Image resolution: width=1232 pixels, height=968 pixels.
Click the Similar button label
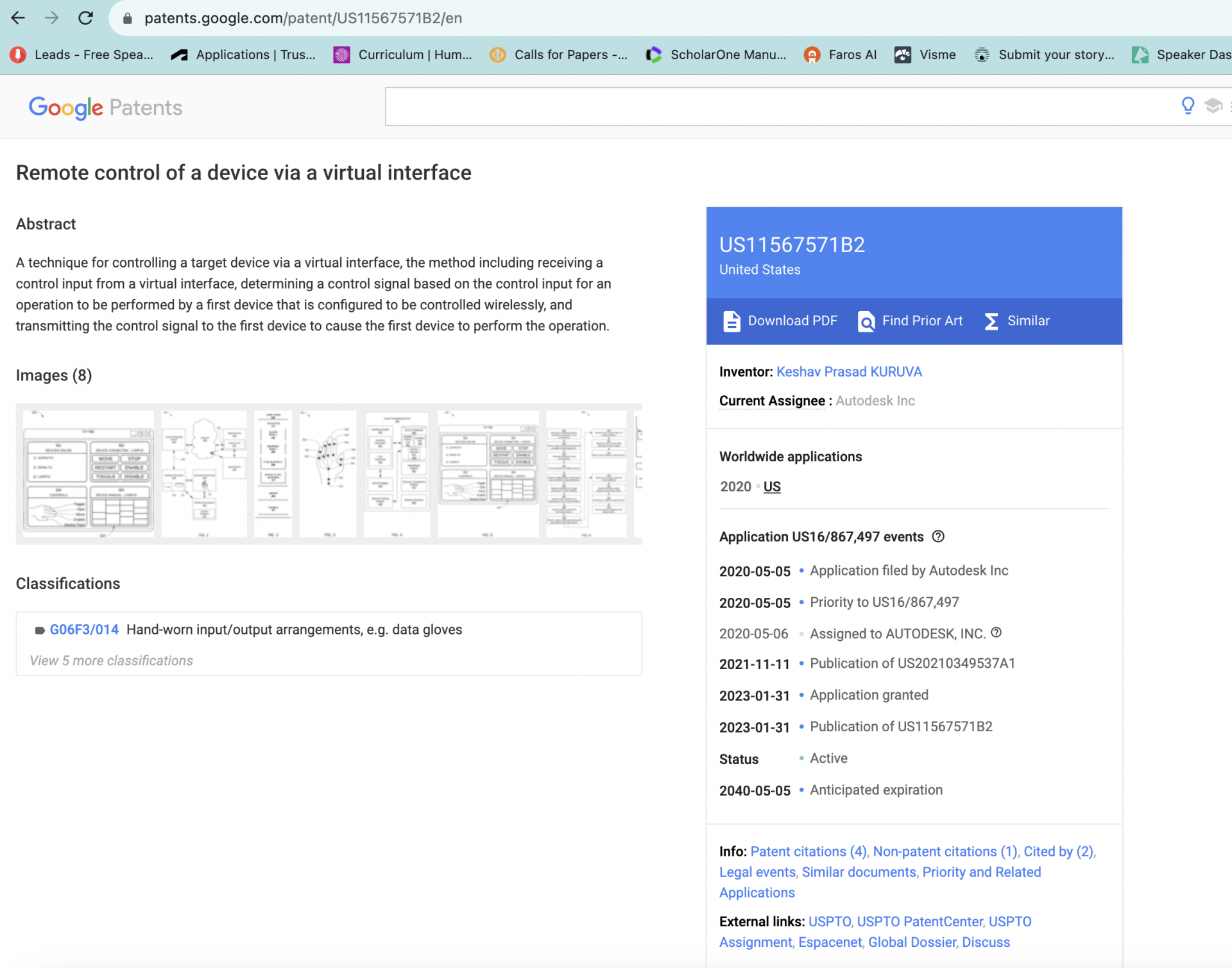(1029, 321)
